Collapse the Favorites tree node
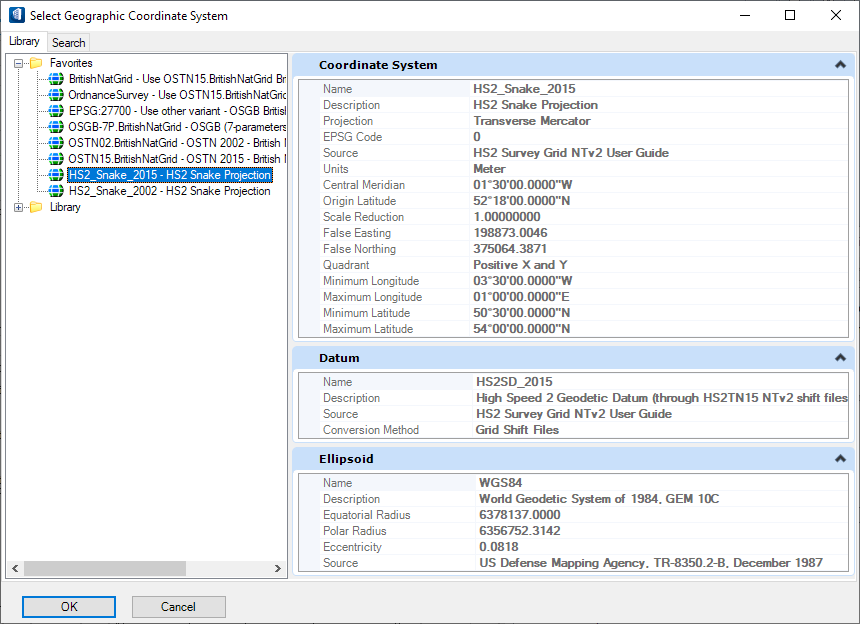The height and width of the screenshot is (624, 860). [x=19, y=63]
